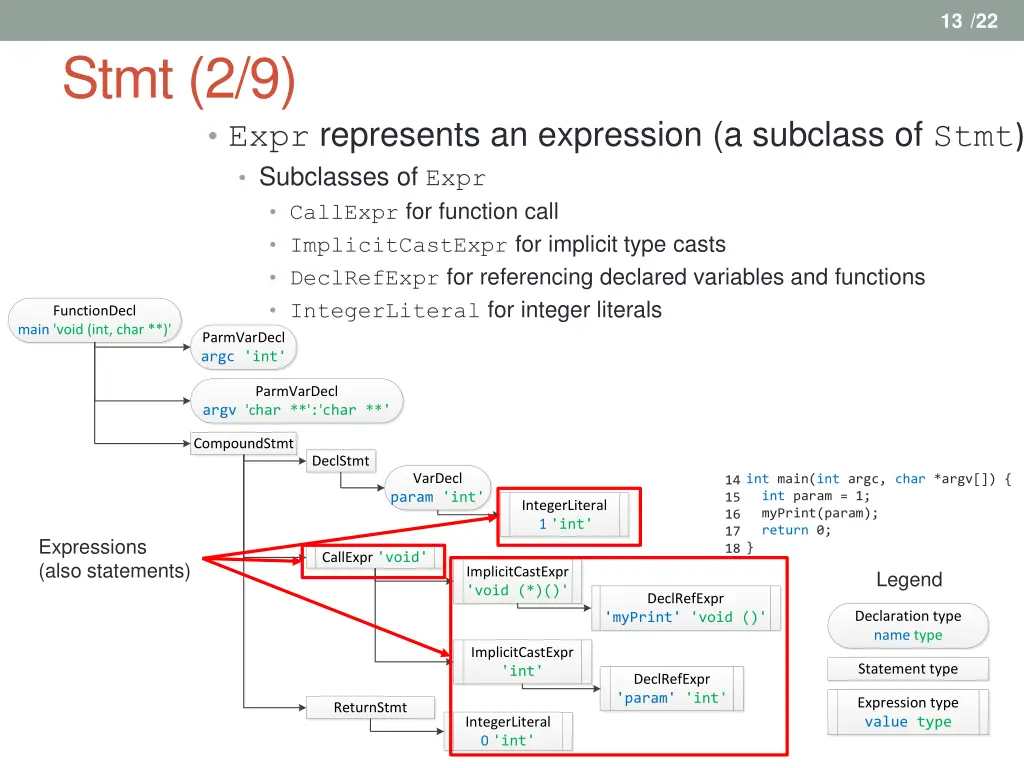Viewport: 1024px width, 768px height.
Task: Click the Legend heading
Action: click(909, 580)
